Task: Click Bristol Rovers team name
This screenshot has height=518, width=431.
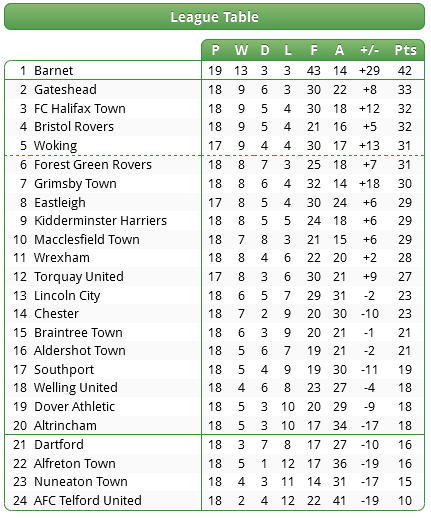Action: 74,127
